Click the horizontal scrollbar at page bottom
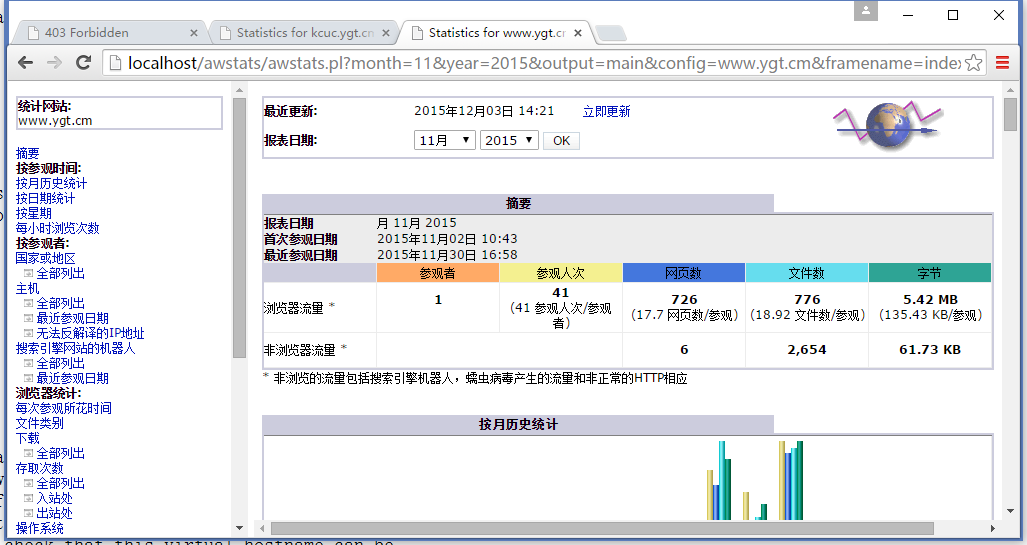Image resolution: width=1027 pixels, height=545 pixels. point(600,528)
